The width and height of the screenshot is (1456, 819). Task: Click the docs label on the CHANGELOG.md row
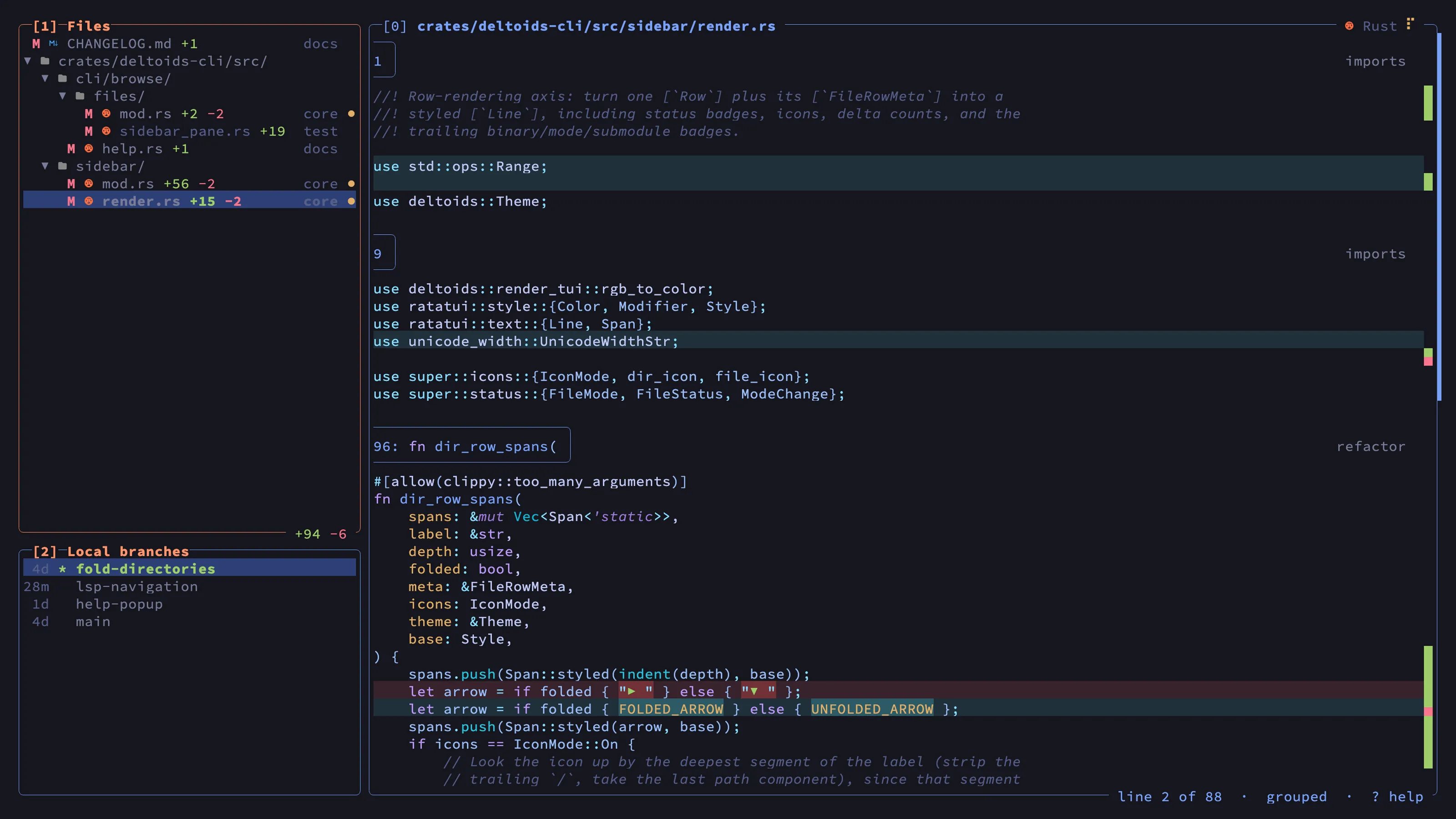click(x=320, y=44)
